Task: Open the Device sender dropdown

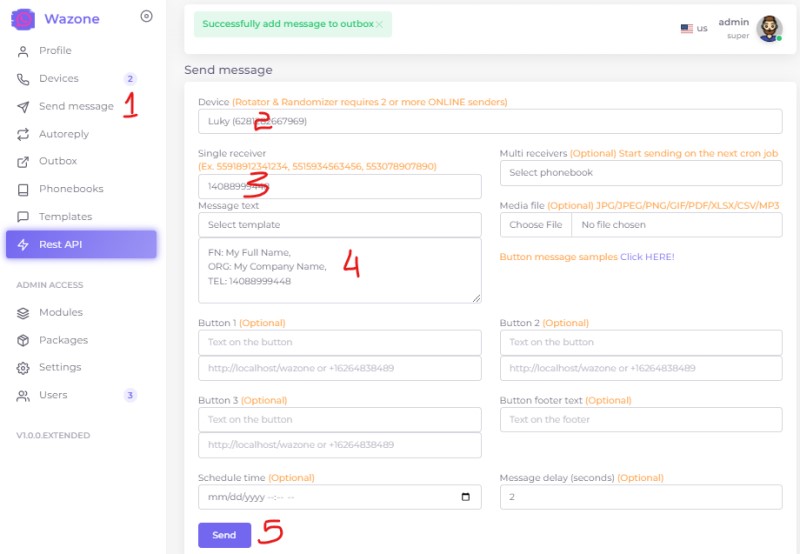Action: tap(489, 121)
